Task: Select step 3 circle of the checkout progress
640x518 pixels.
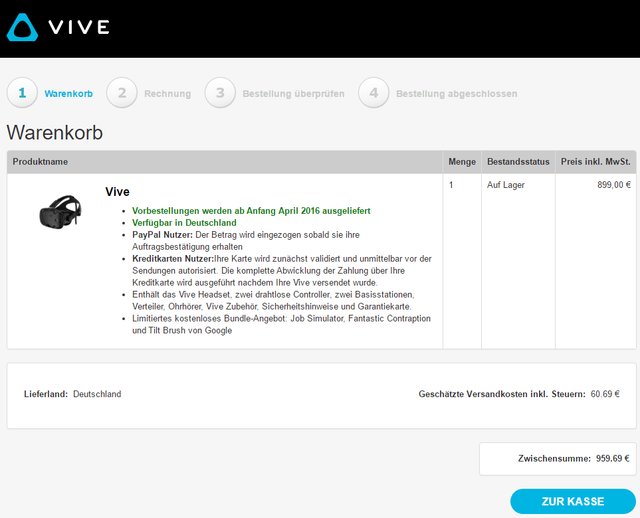Action: [220, 93]
